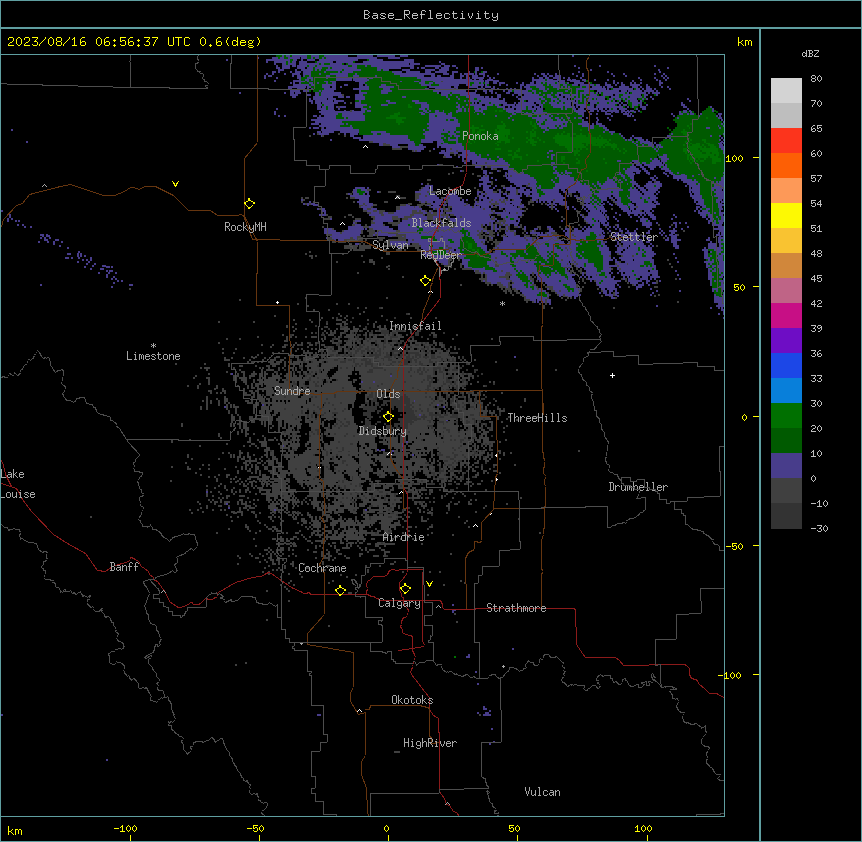Click the white caret marker just above Innisfail

430,292
